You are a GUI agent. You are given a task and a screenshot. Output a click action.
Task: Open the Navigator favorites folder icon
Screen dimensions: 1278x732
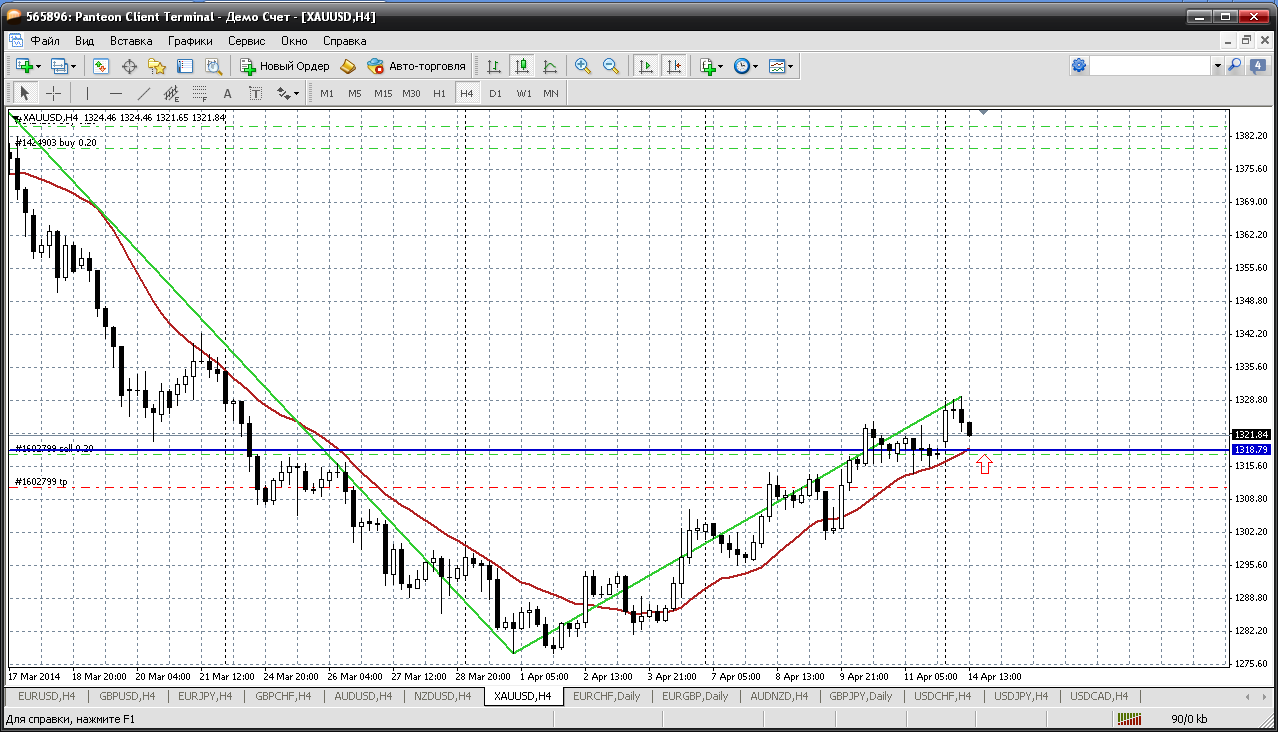(x=157, y=66)
